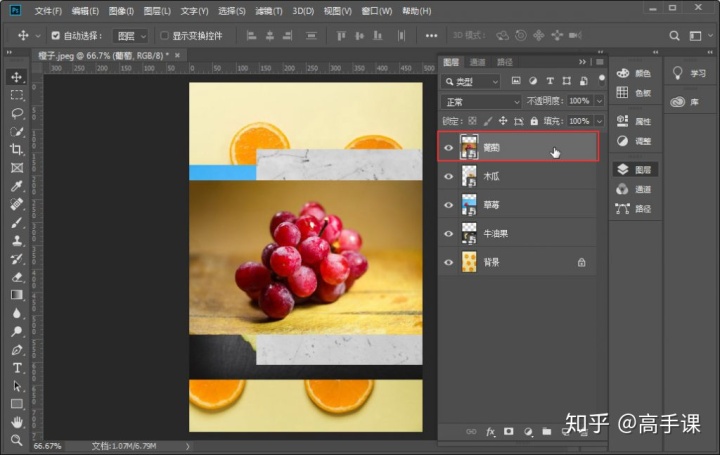Select the Eraser tool
This screenshot has width=720, height=455.
17,277
